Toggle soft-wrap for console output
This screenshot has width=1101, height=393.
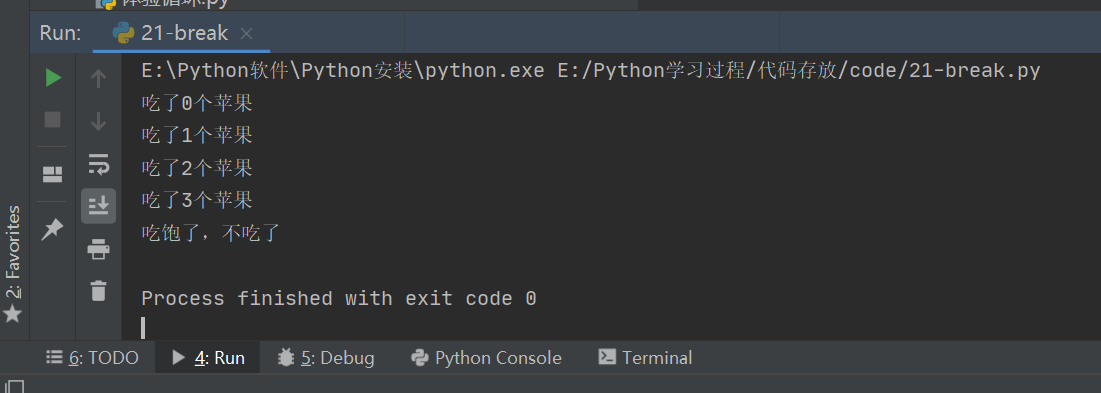(98, 164)
